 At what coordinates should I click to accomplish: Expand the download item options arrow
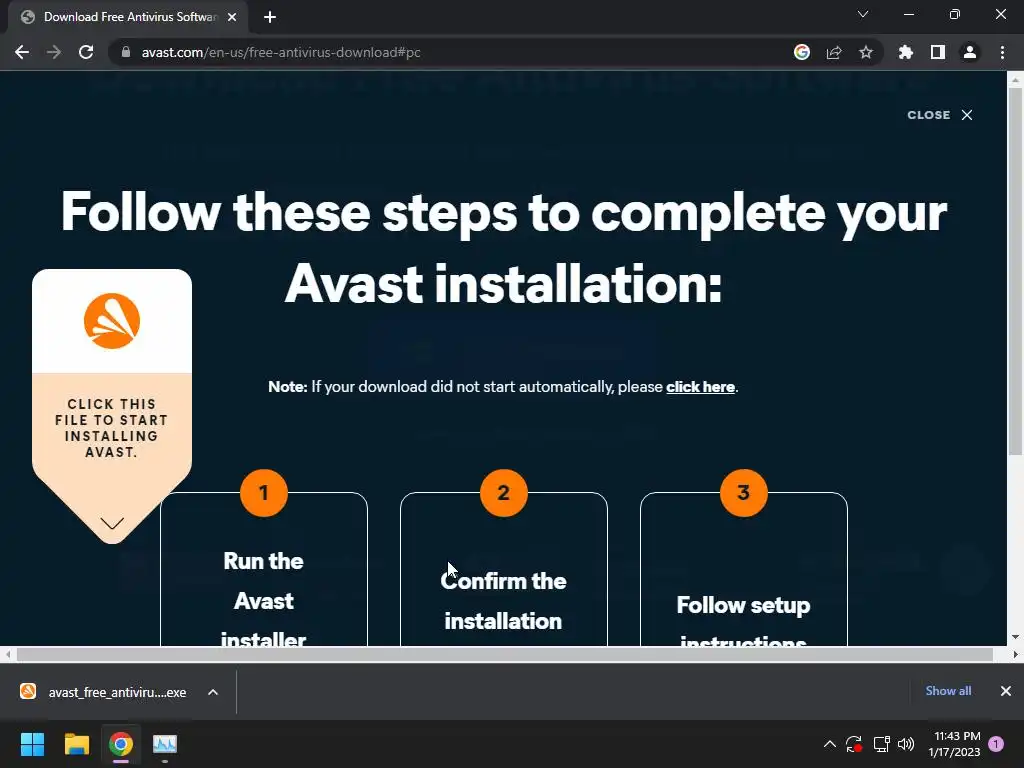pos(213,692)
